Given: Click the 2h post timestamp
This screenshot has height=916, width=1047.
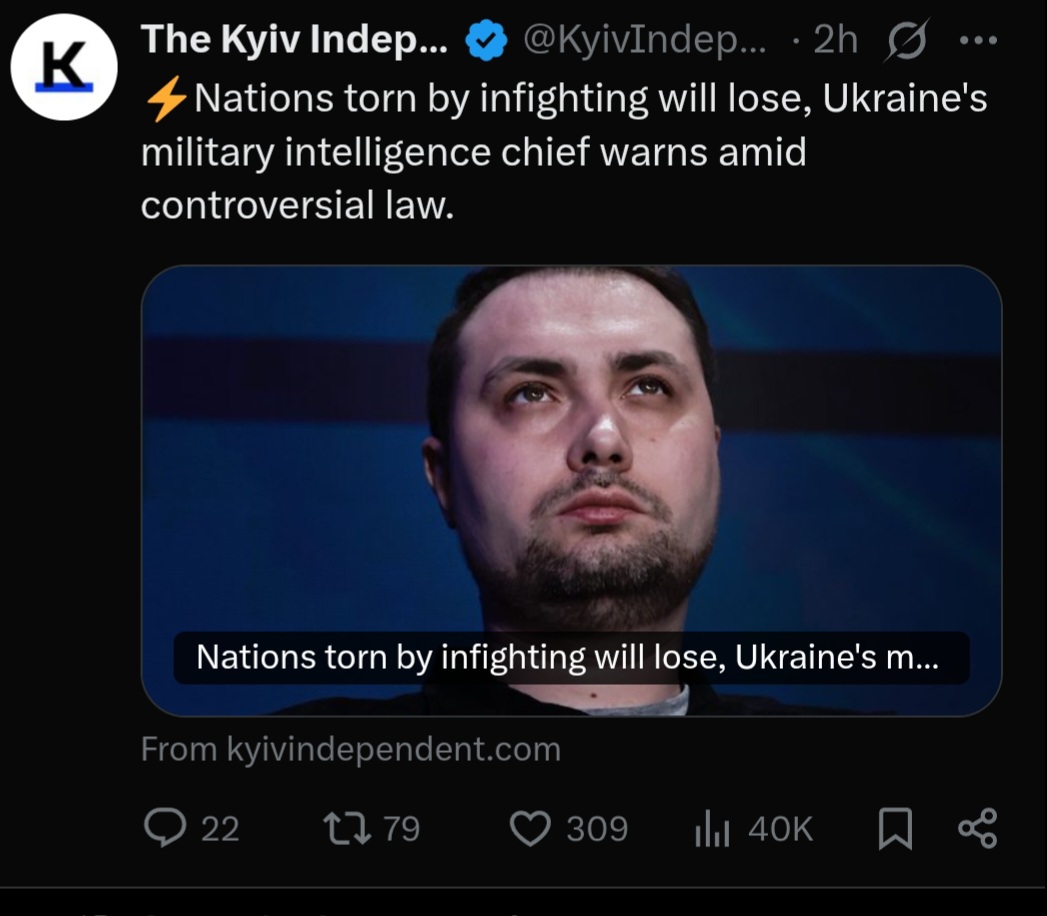Looking at the screenshot, I should pyautogui.click(x=835, y=40).
